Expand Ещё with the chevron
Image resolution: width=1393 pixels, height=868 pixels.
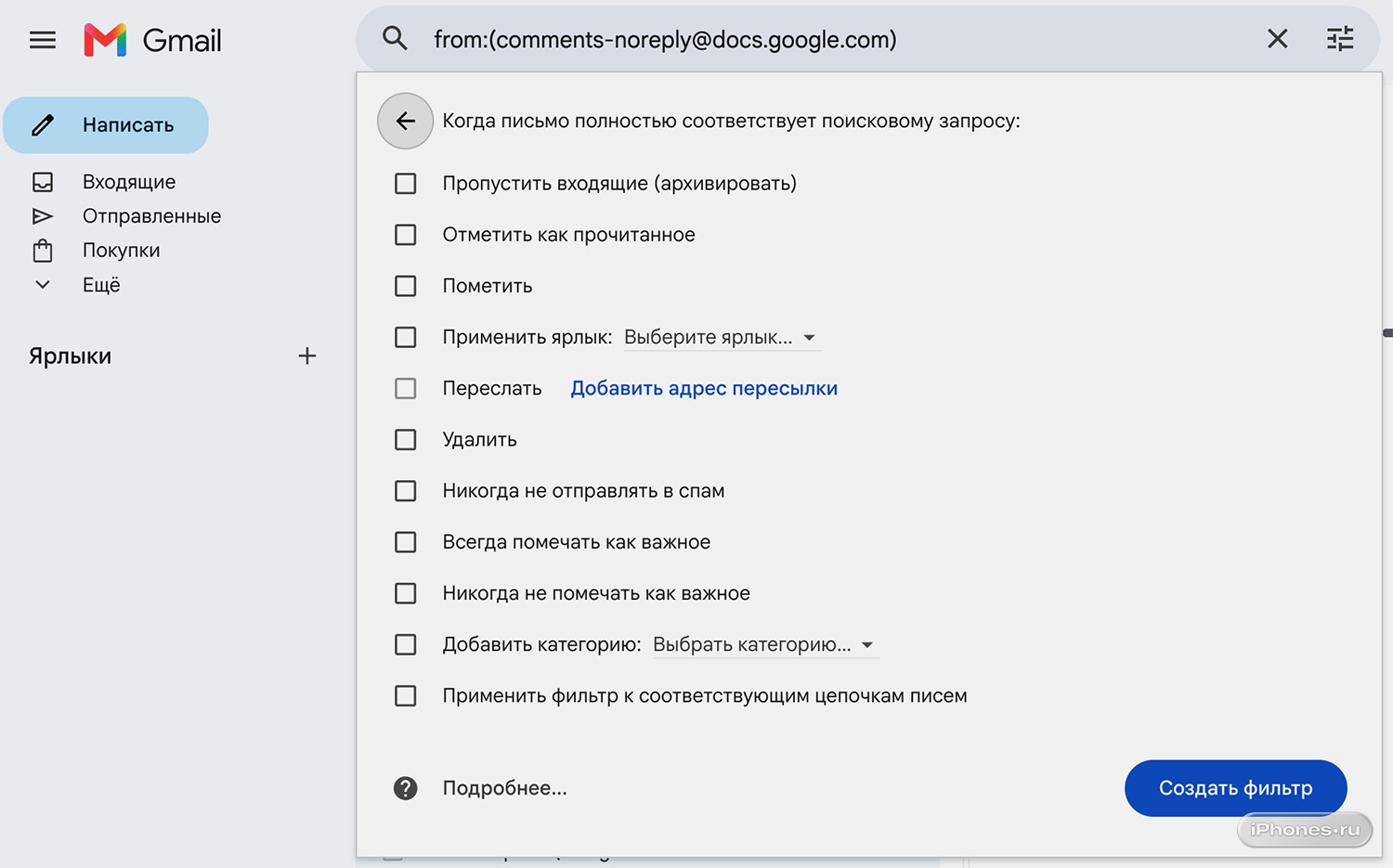(x=43, y=285)
